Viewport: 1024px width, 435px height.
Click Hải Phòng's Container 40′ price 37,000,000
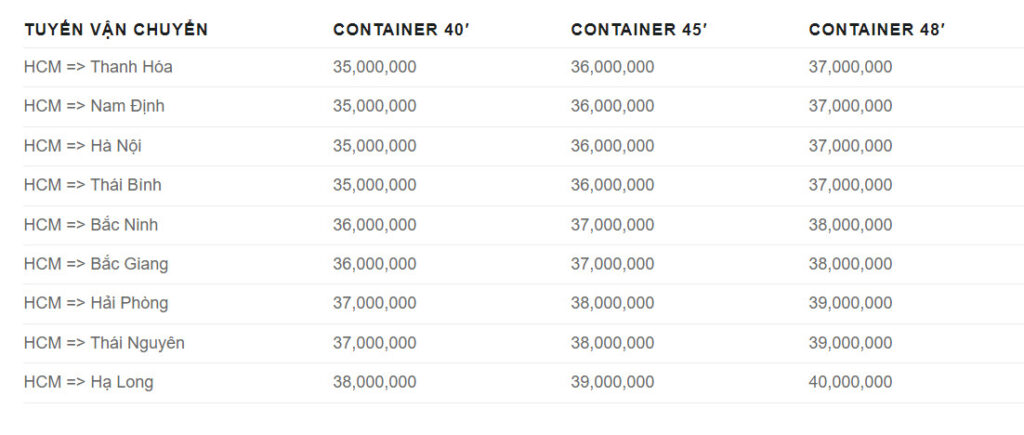coord(375,303)
